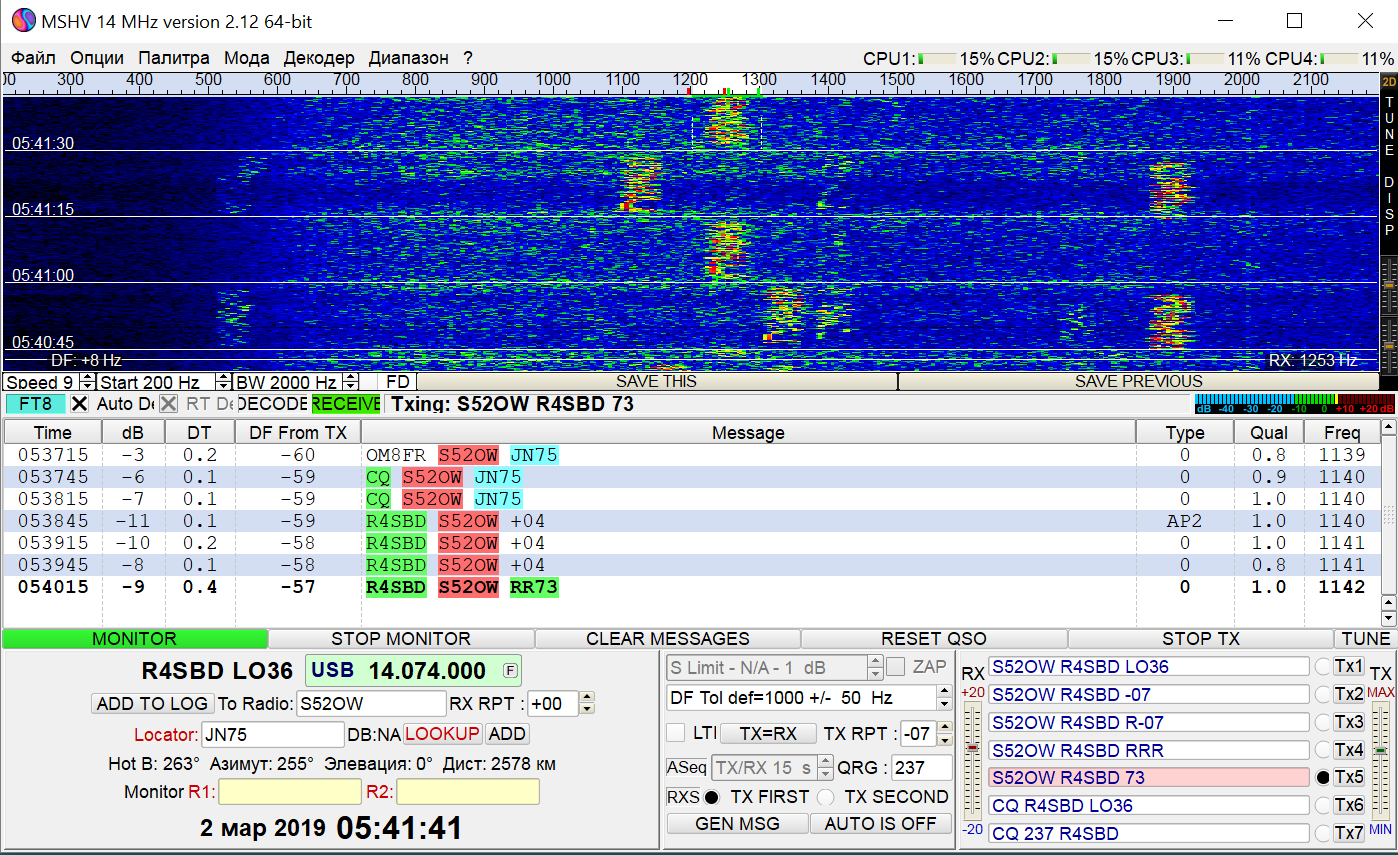Click the CLEAR MESSAGES button
Viewport: 1398px width, 855px height.
pos(668,638)
